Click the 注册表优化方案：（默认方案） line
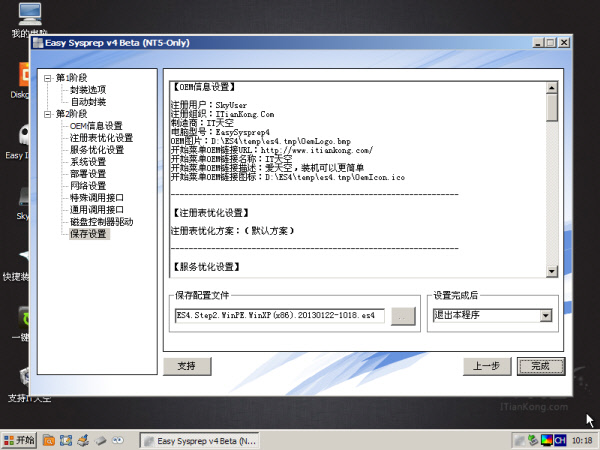Screen dimensions: 600x450 pos(233,231)
